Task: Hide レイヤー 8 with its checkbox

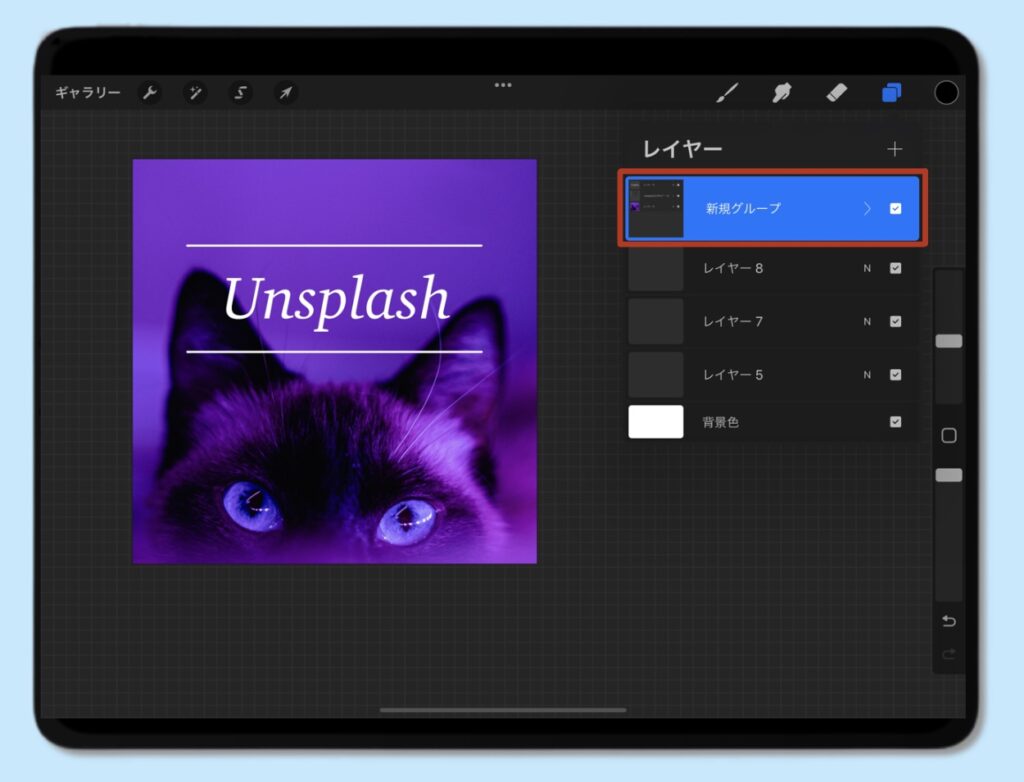Action: 895,269
